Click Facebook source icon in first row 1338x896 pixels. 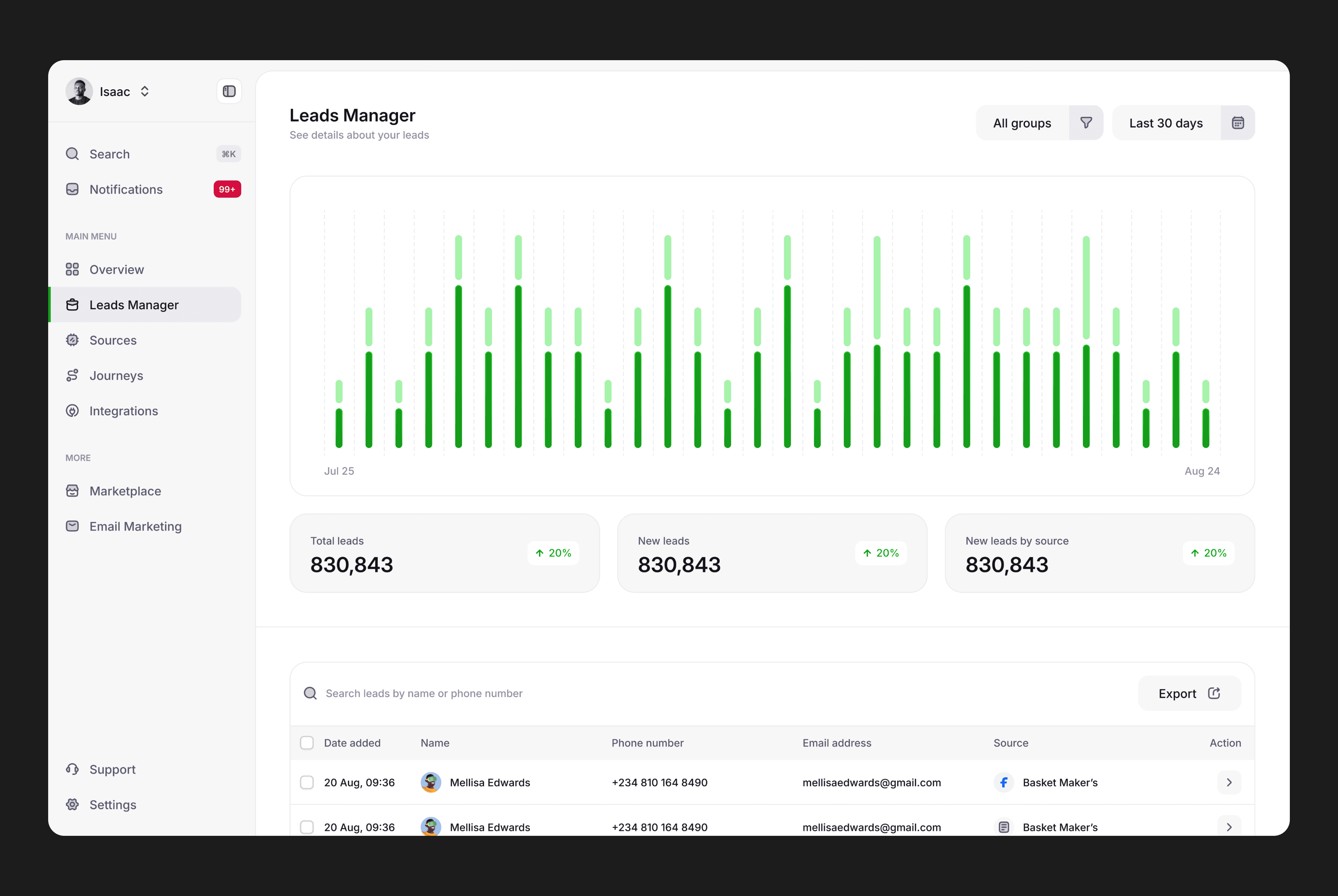(1004, 782)
